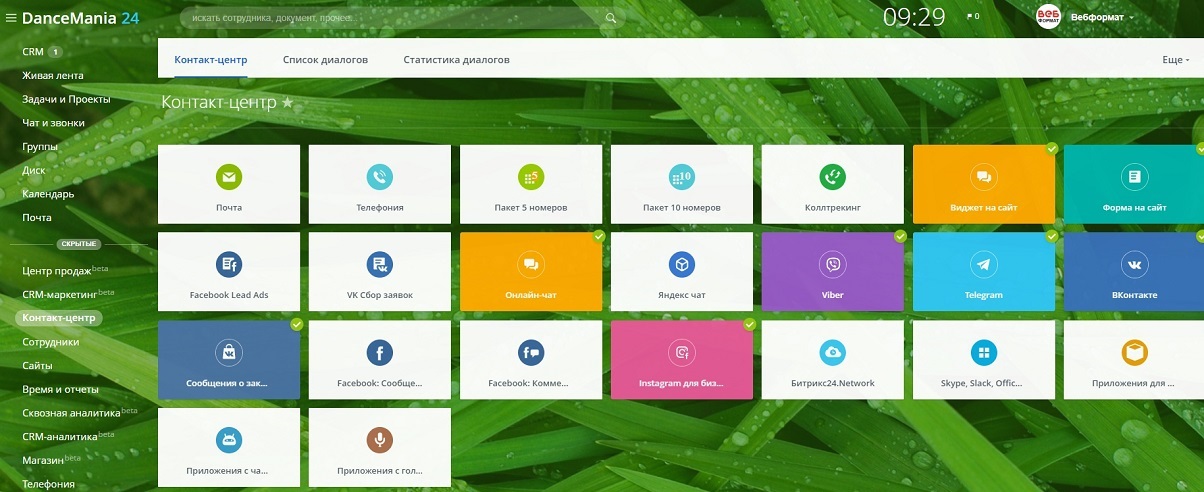The image size is (1204, 492).
Task: Click green checkmark on Онлайн-чат tile
Action: point(599,236)
